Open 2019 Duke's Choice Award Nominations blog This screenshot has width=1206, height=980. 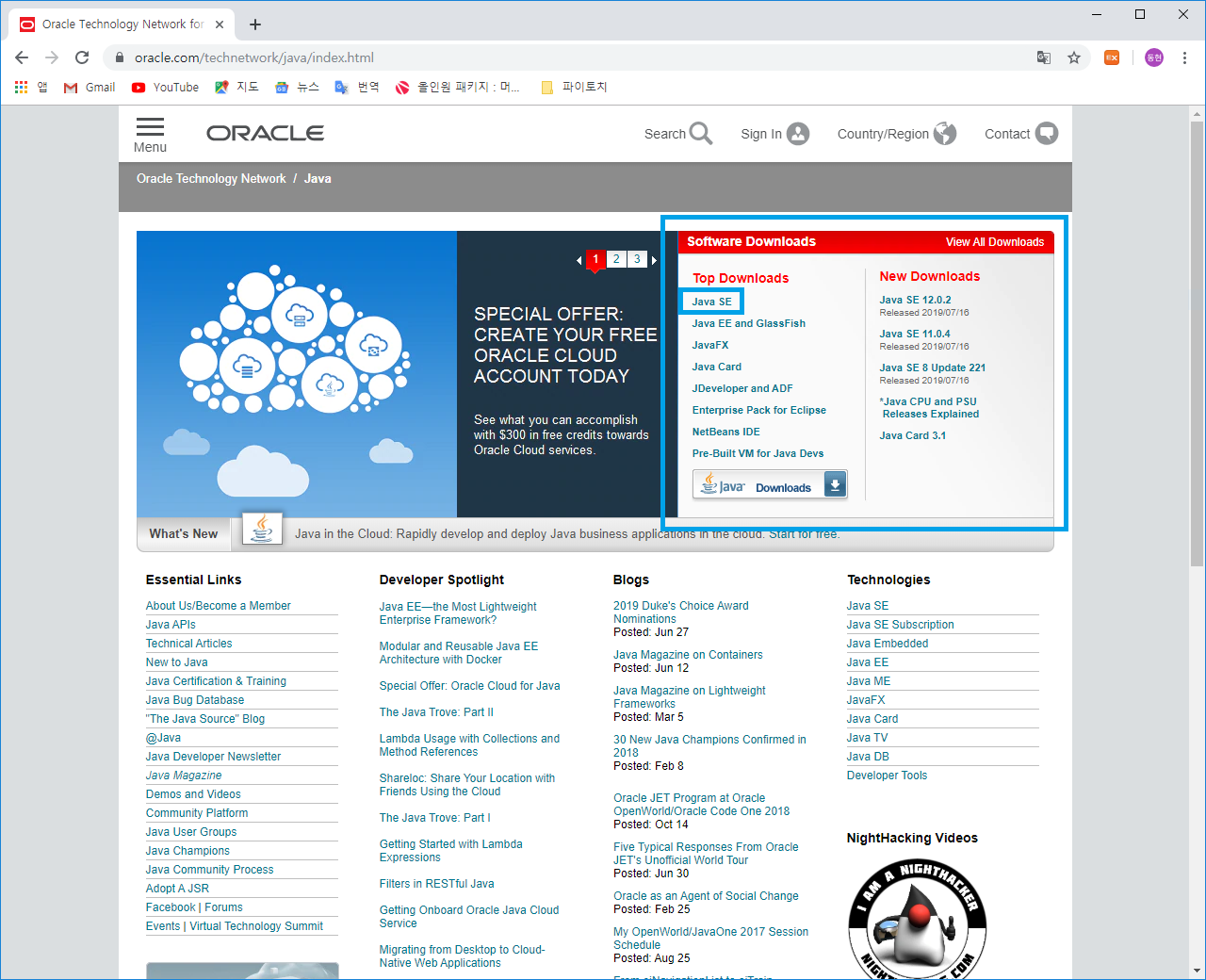pos(681,612)
